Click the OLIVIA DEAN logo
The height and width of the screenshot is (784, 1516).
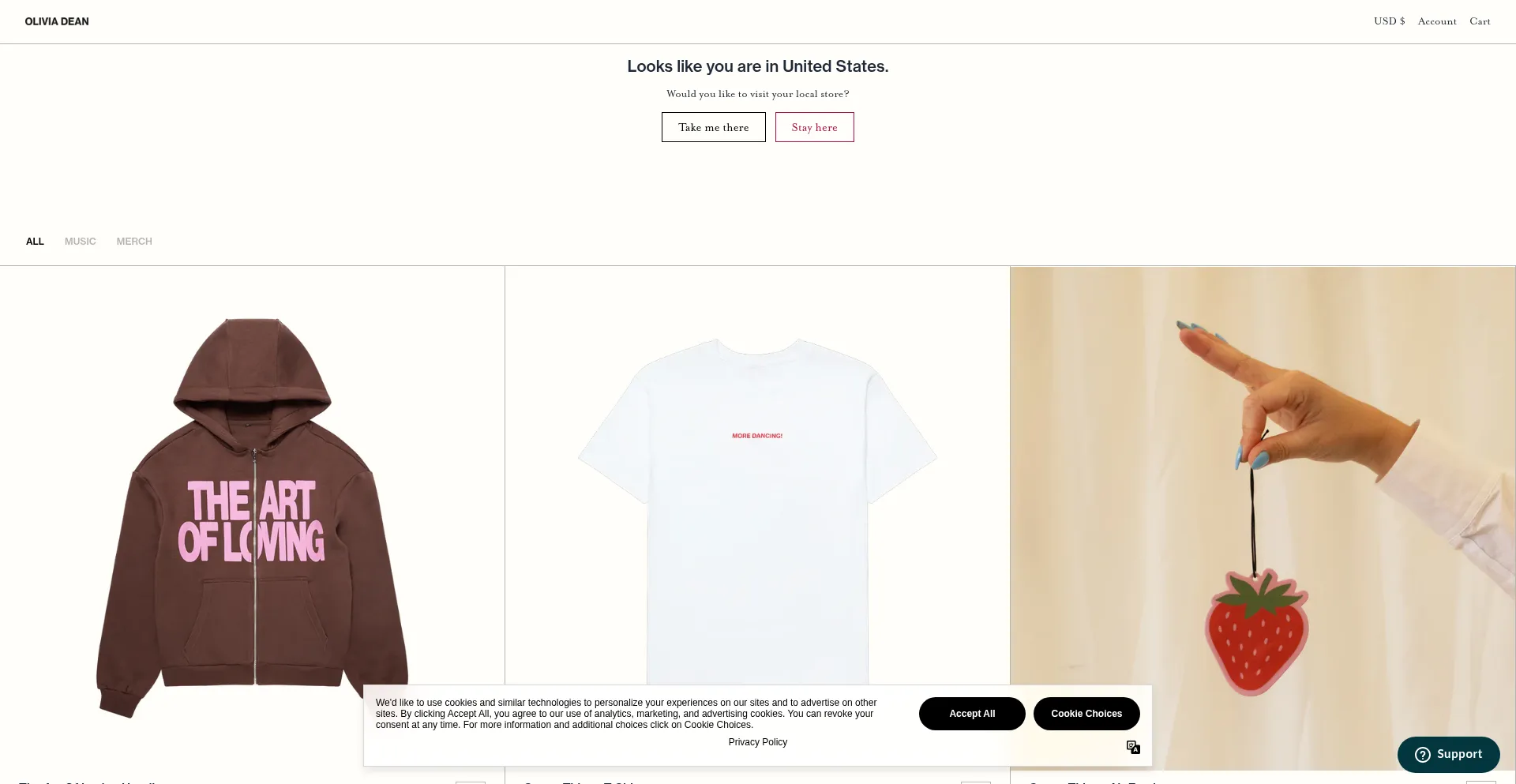57,21
